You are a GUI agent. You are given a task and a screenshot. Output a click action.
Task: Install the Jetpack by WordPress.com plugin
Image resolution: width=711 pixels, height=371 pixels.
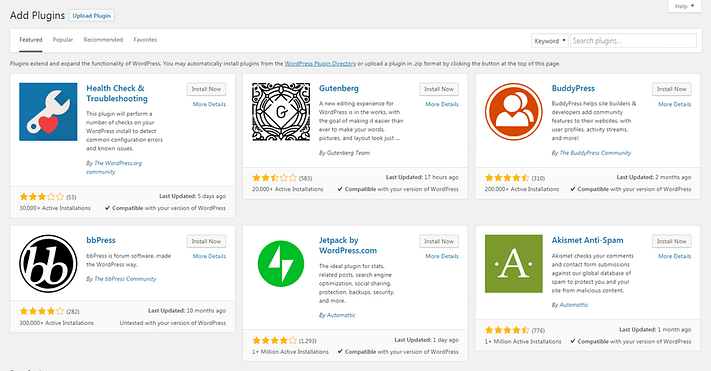pyautogui.click(x=439, y=241)
